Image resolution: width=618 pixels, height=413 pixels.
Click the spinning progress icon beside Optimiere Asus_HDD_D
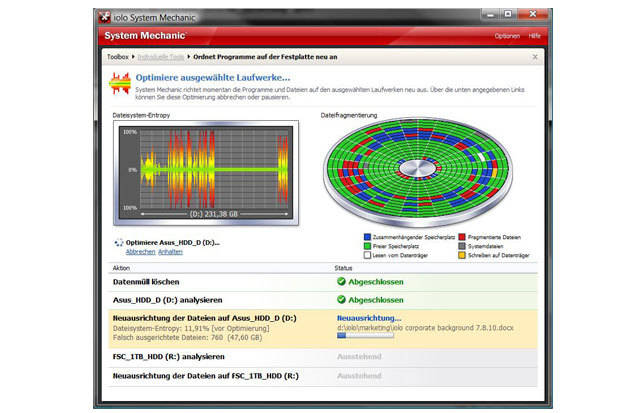118,243
